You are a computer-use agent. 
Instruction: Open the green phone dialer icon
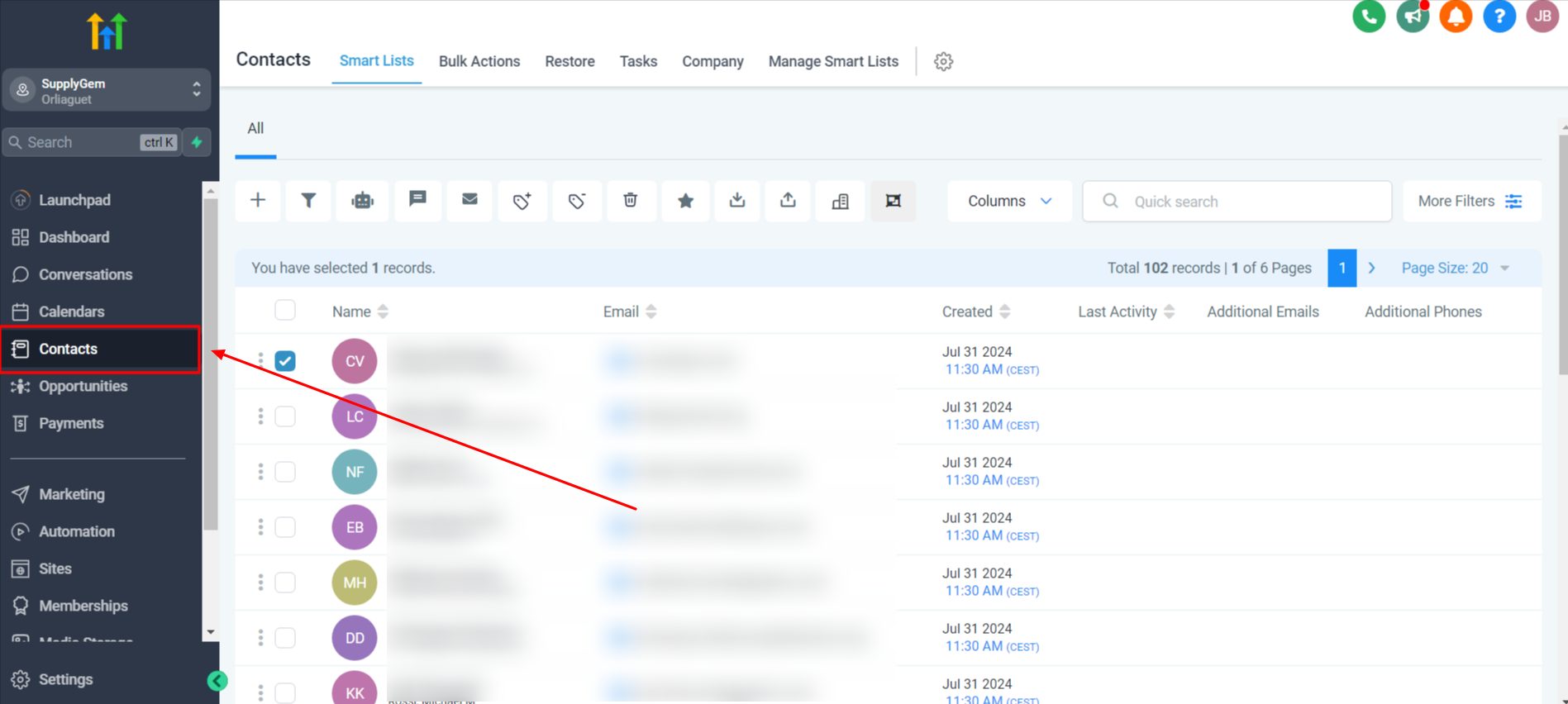(1369, 17)
